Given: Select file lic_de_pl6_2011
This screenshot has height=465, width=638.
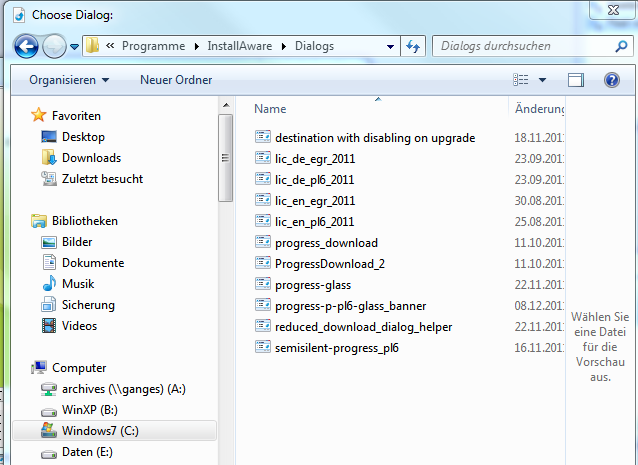Looking at the screenshot, I should coord(315,180).
